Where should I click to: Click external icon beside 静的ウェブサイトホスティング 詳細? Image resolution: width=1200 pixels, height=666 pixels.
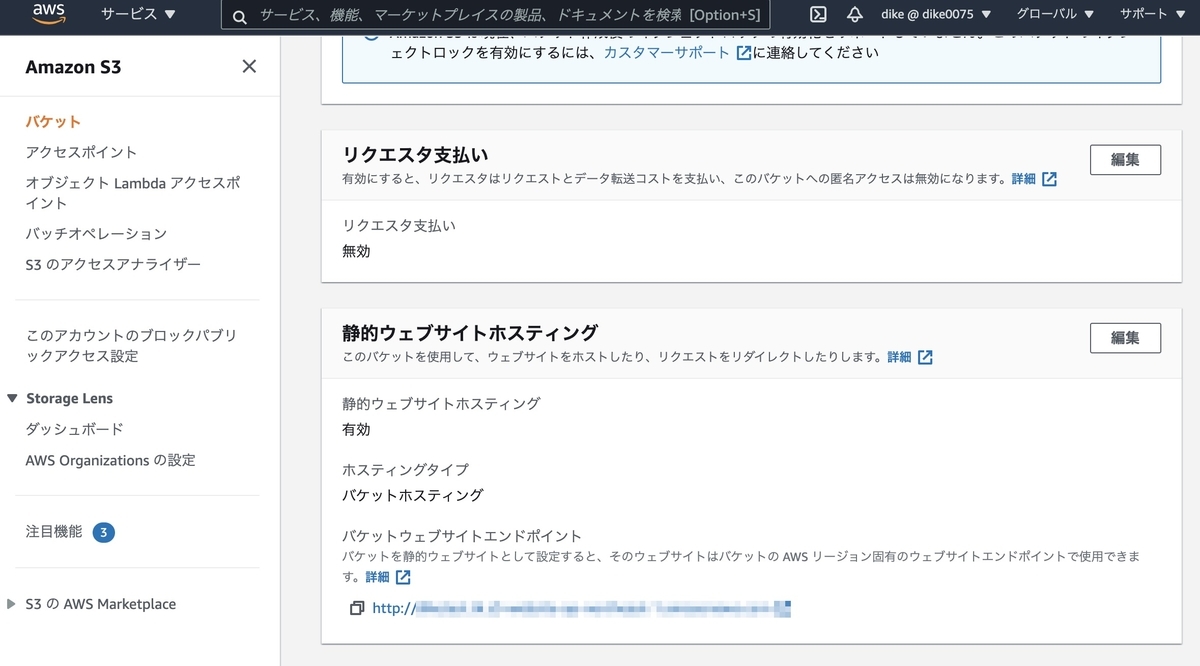click(925, 357)
